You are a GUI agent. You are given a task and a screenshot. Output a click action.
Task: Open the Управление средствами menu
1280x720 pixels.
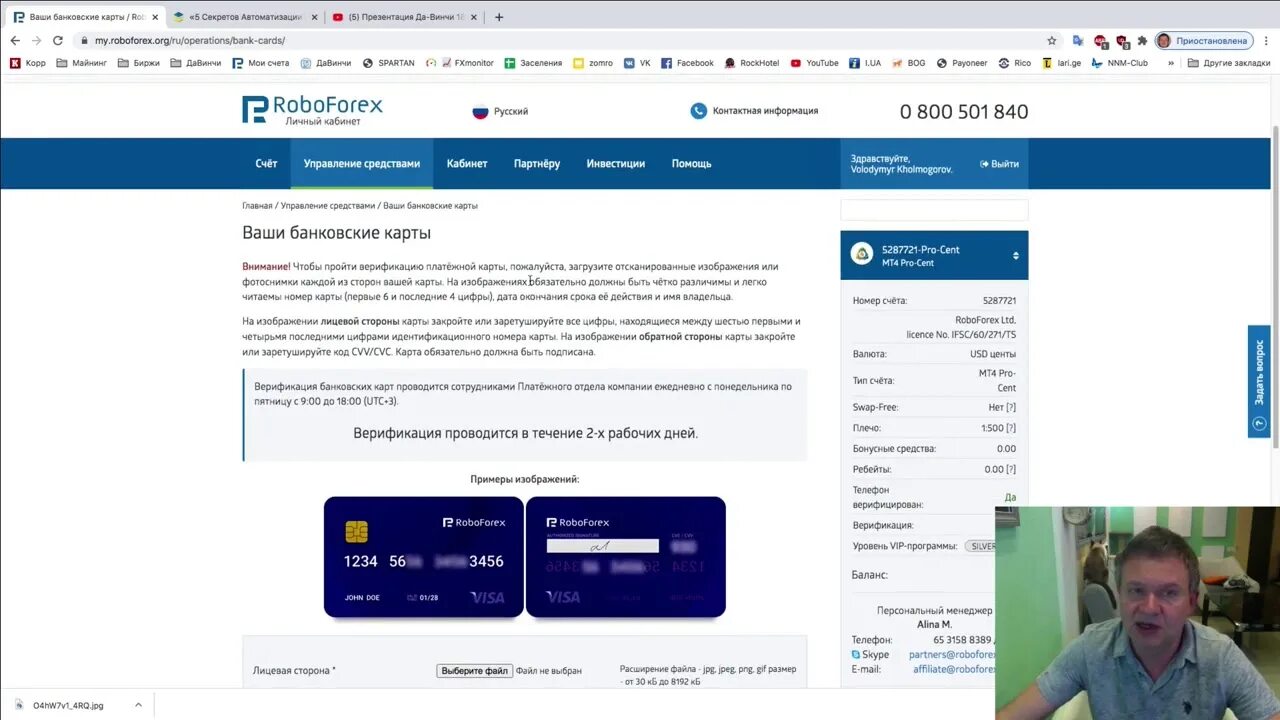click(362, 164)
